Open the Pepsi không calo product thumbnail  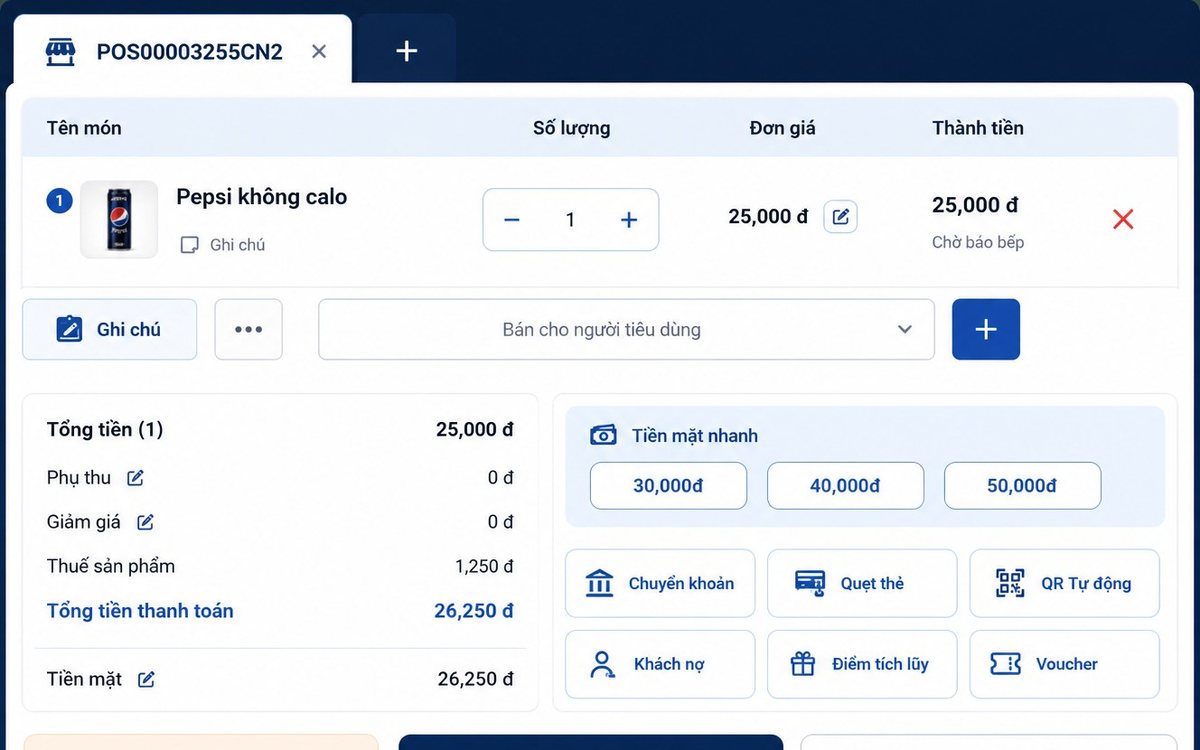point(119,219)
